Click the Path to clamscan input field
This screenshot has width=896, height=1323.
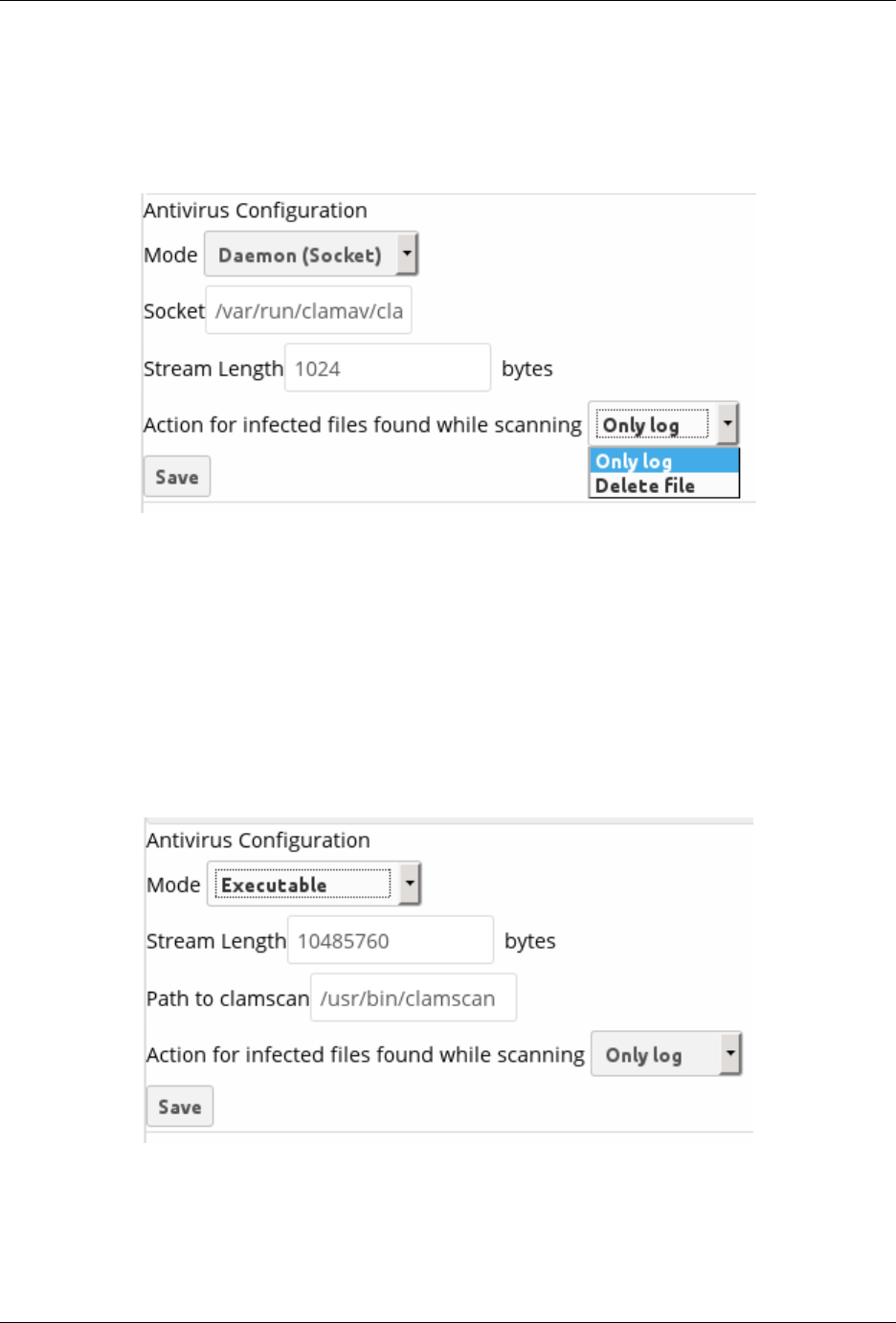[x=413, y=998]
